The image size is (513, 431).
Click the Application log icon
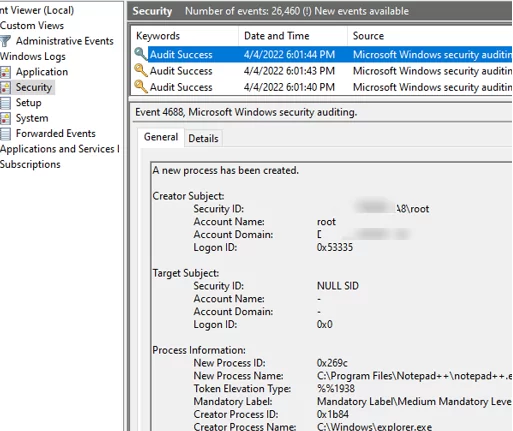(5, 72)
